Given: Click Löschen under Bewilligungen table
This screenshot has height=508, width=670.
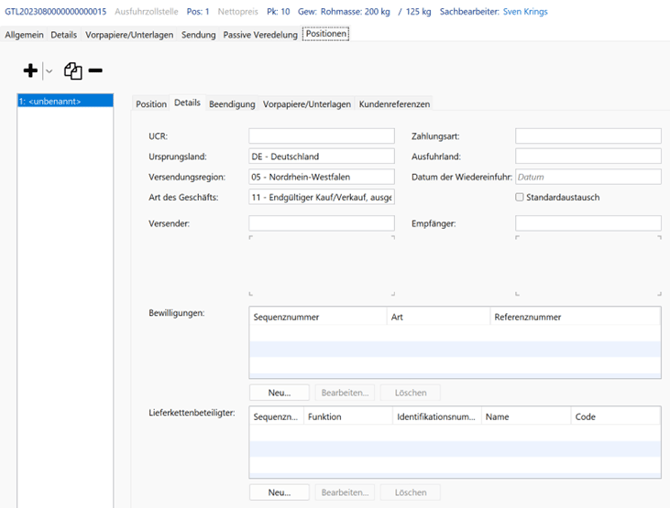Looking at the screenshot, I should tap(410, 393).
